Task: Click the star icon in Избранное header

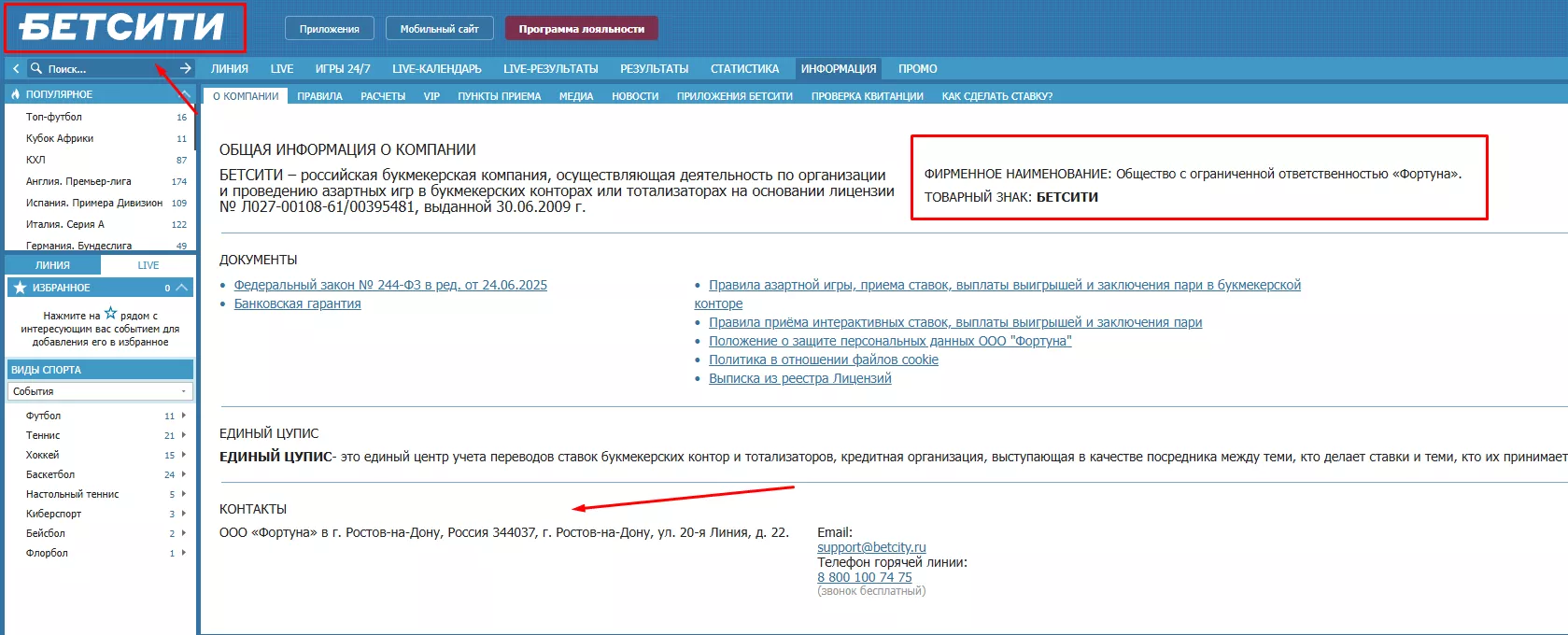Action: pyautogui.click(x=20, y=288)
